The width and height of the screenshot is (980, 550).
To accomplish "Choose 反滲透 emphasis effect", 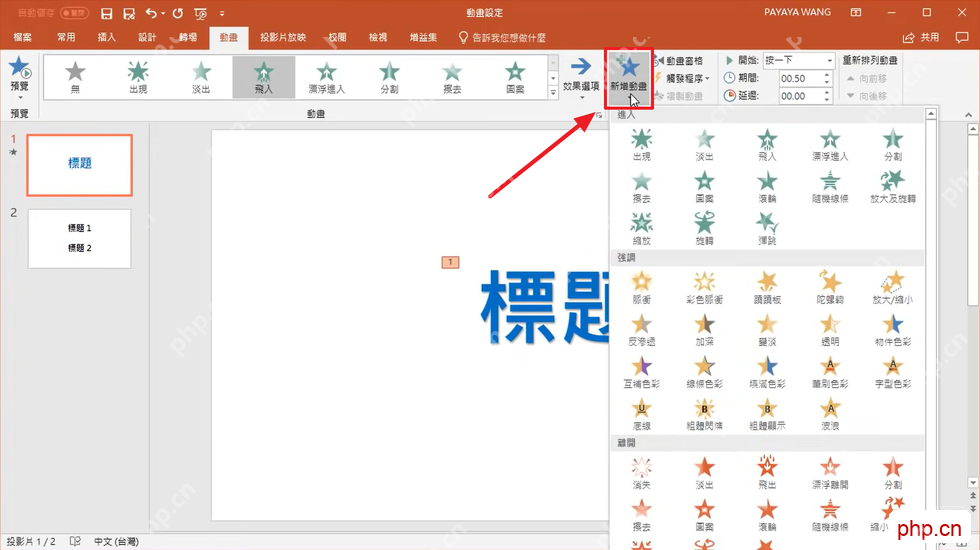I will point(641,330).
